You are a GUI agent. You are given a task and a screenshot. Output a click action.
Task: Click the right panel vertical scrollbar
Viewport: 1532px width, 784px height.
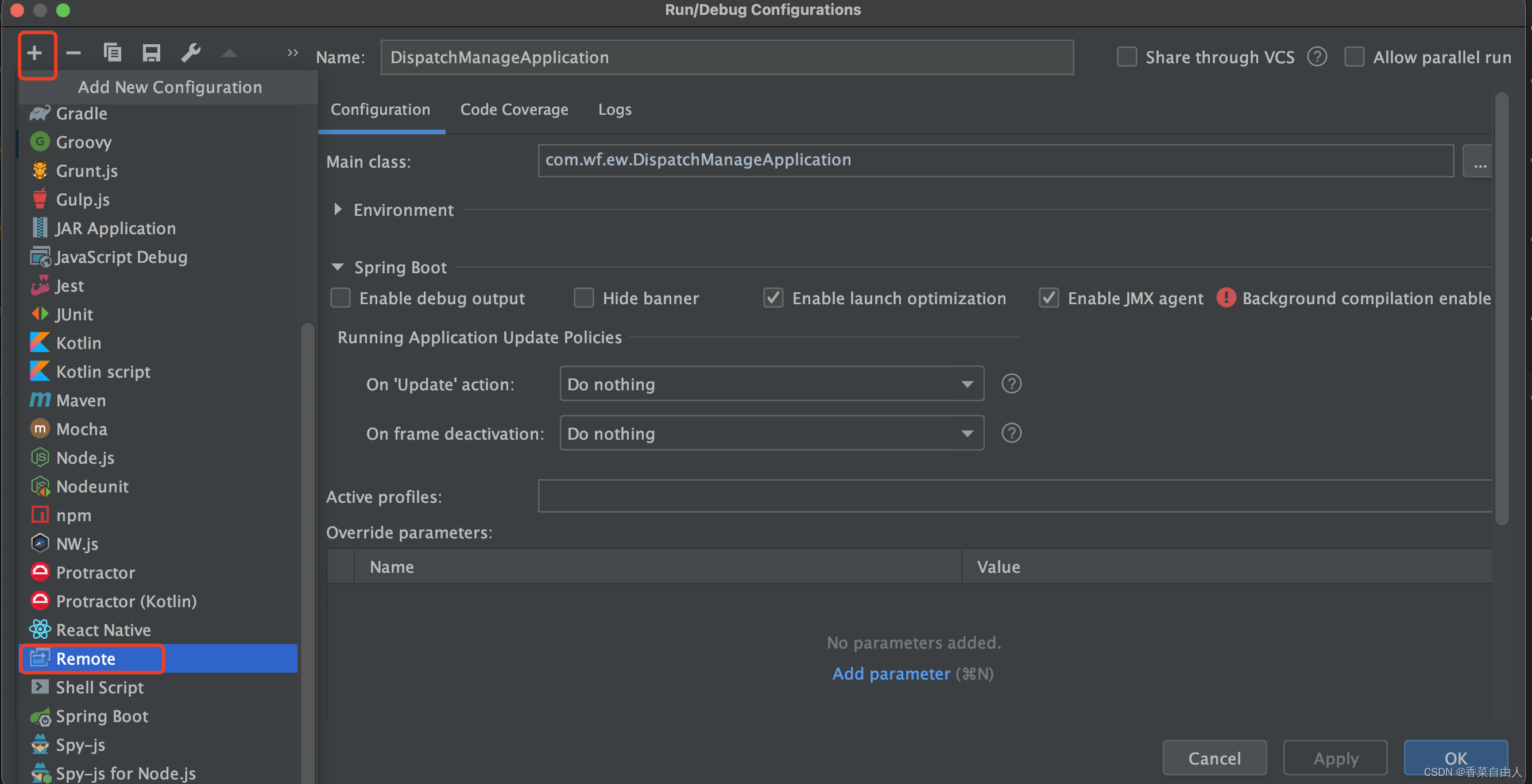(1501, 309)
